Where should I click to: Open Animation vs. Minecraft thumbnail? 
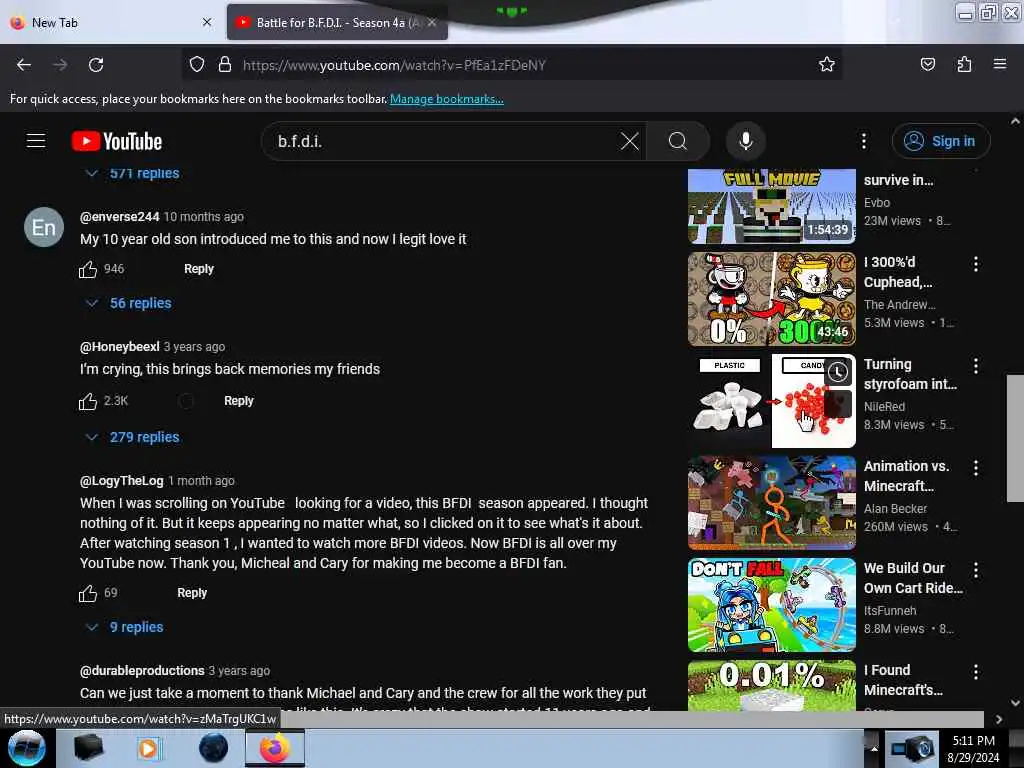[x=772, y=503]
